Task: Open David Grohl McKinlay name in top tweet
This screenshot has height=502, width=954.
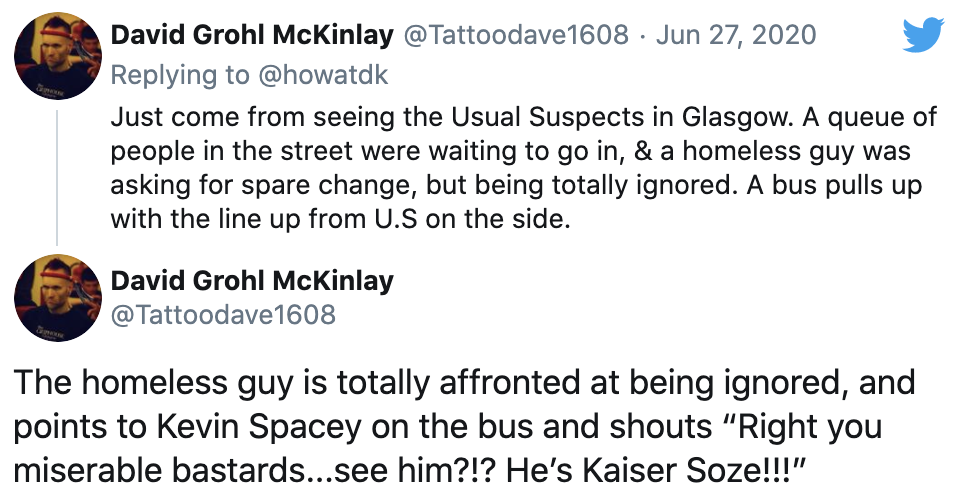Action: [252, 35]
